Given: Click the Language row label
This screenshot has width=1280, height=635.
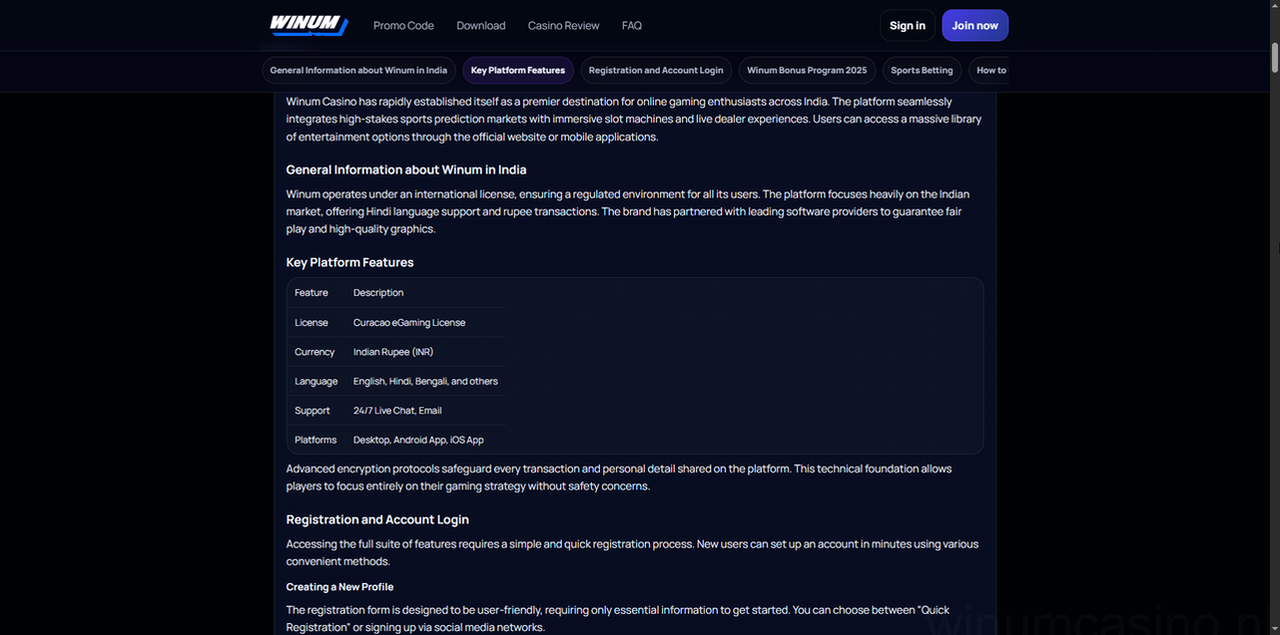Looking at the screenshot, I should pos(316,381).
